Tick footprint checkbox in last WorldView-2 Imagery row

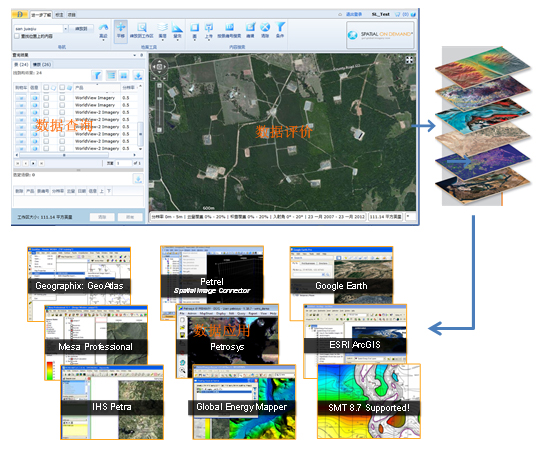(x=46, y=148)
